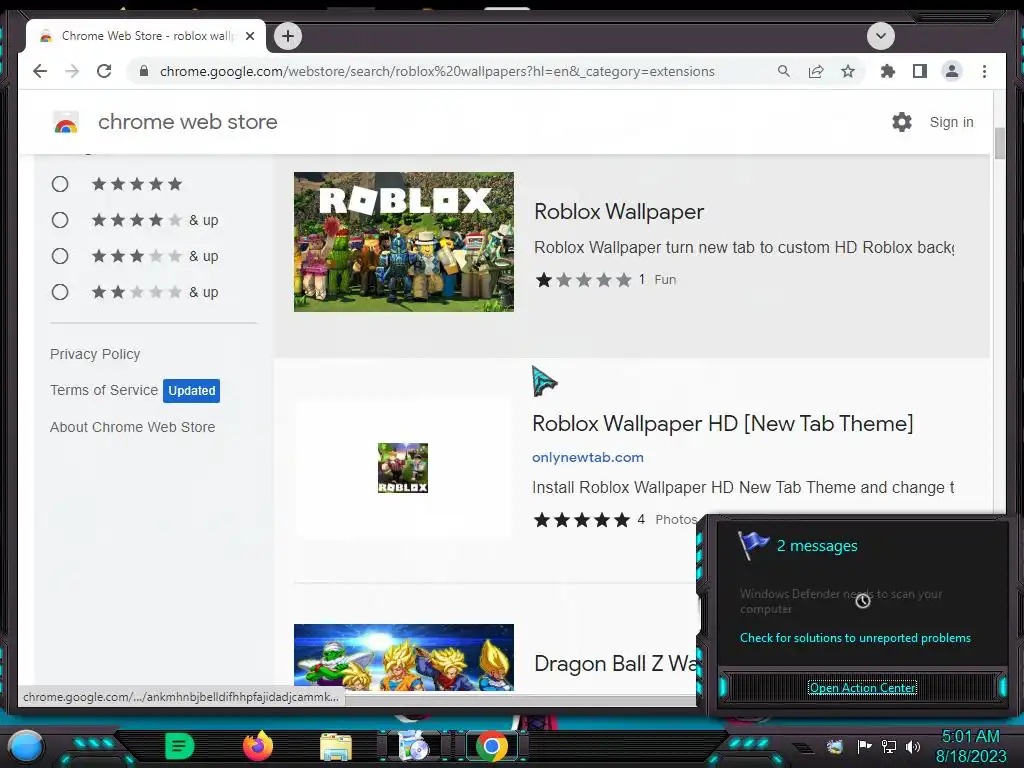Go back to the previous page
The image size is (1024, 768).
pyautogui.click(x=40, y=71)
